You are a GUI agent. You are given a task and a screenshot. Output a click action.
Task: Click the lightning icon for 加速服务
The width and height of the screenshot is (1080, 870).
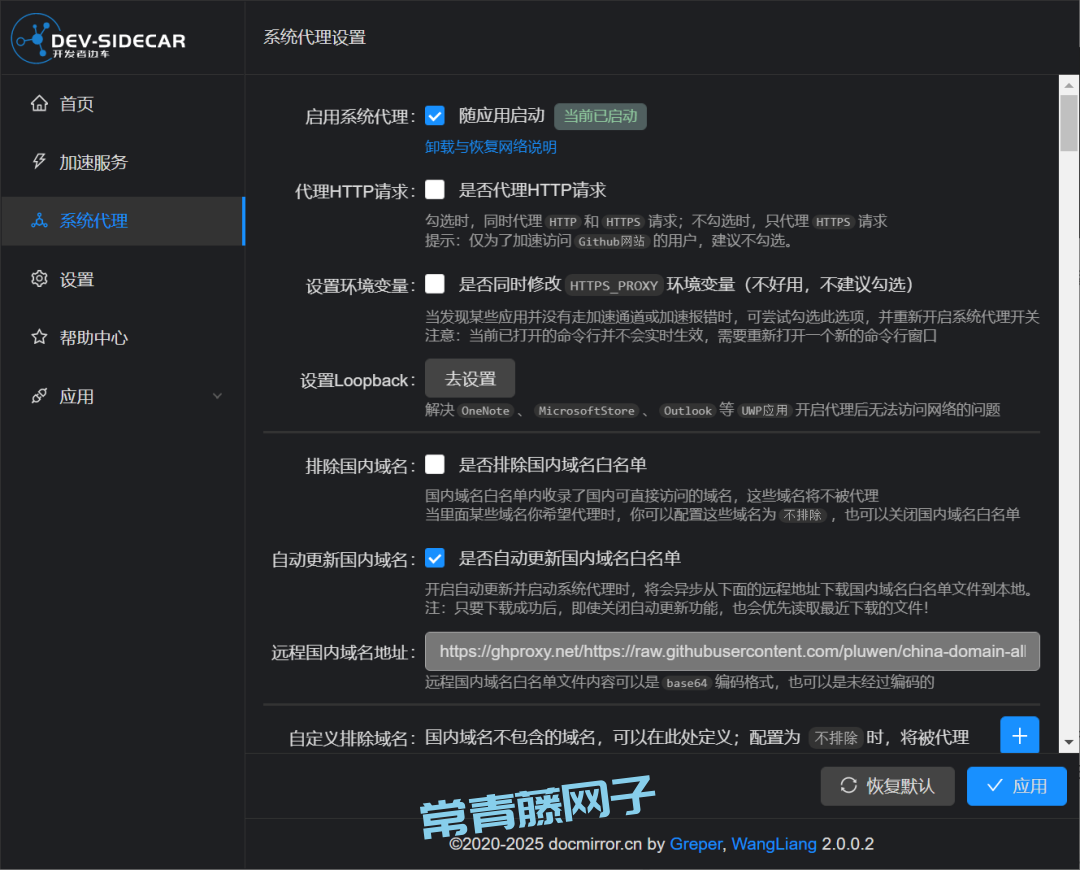39,162
